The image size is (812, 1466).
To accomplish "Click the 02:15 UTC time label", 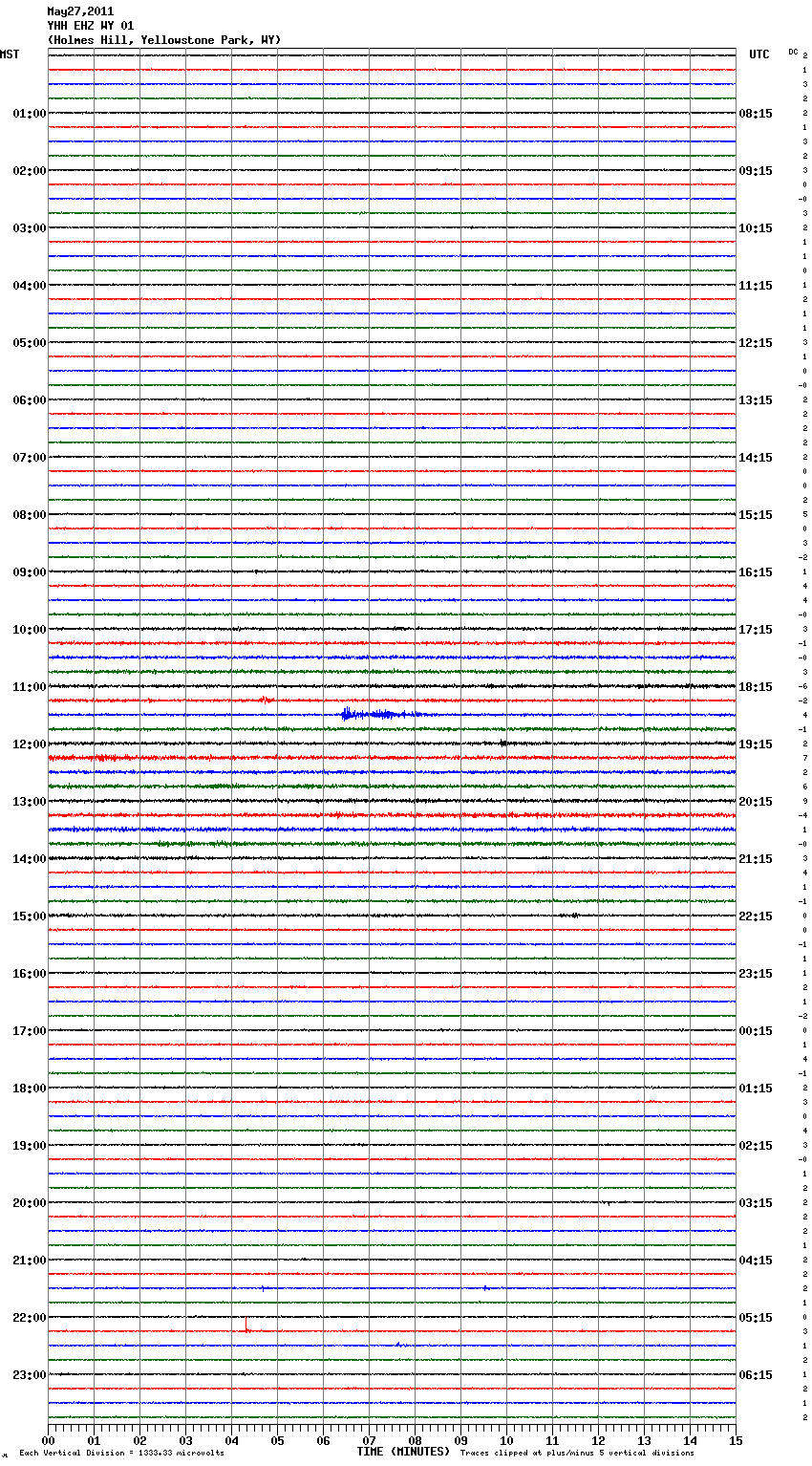I will pyautogui.click(x=756, y=1146).
